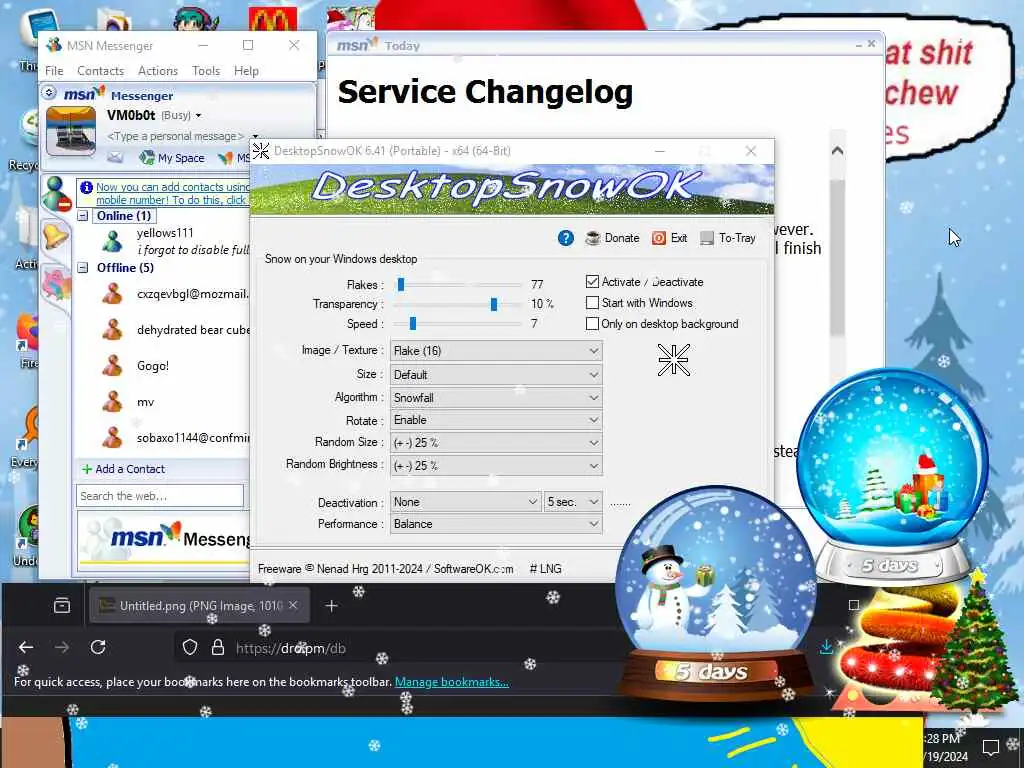Click the add contacts using mobile number link

[172, 193]
